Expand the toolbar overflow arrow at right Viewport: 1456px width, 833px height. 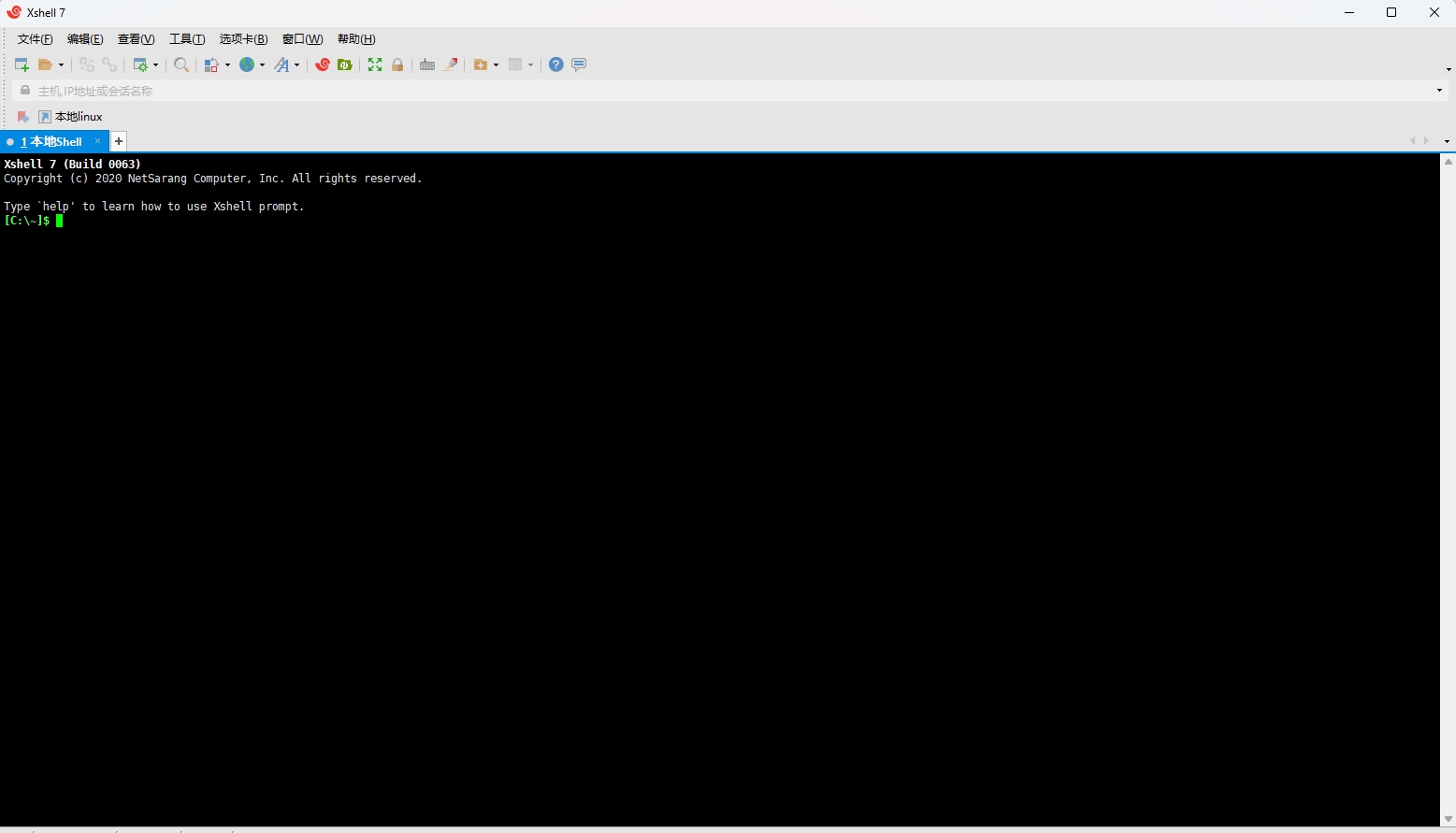click(1449, 68)
